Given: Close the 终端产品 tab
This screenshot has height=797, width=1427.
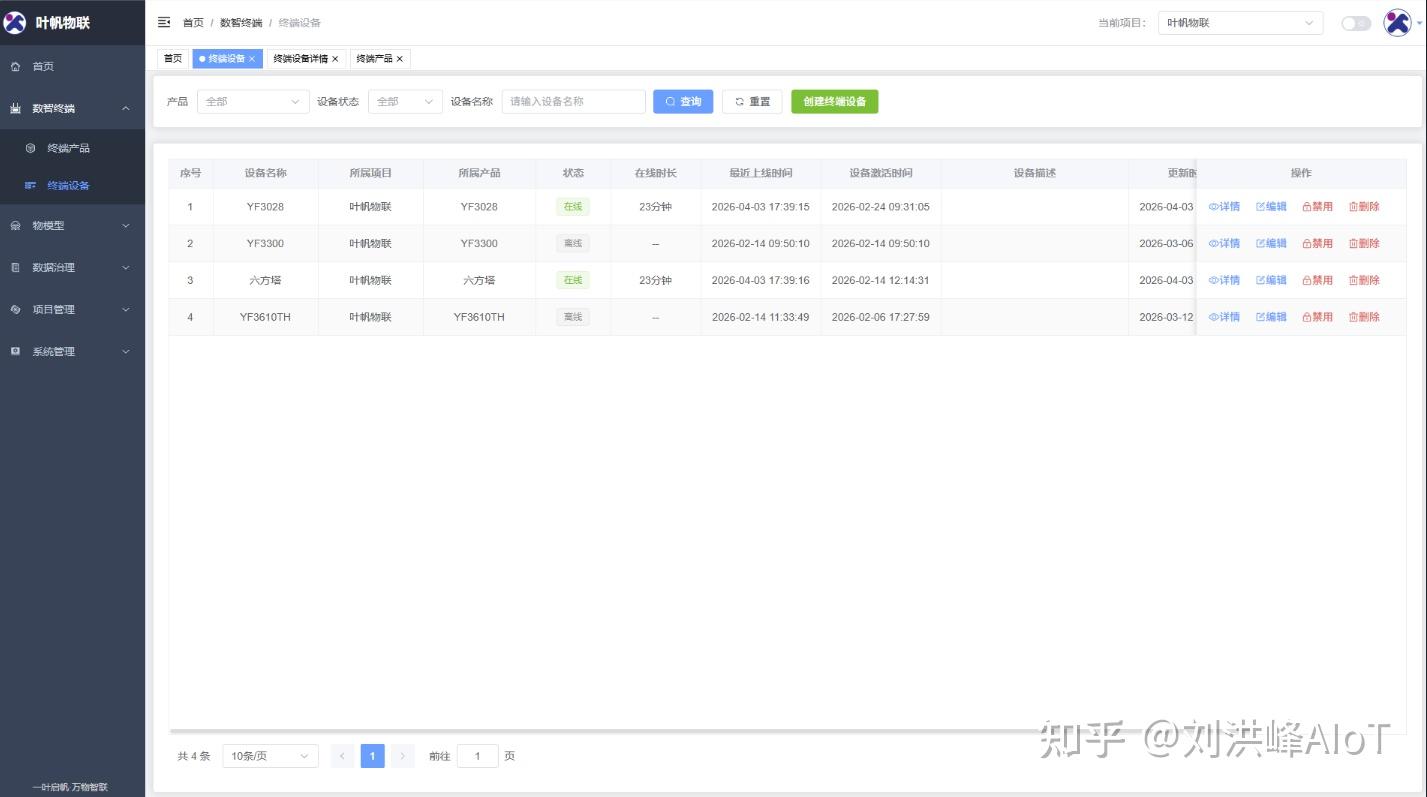Looking at the screenshot, I should 400,59.
